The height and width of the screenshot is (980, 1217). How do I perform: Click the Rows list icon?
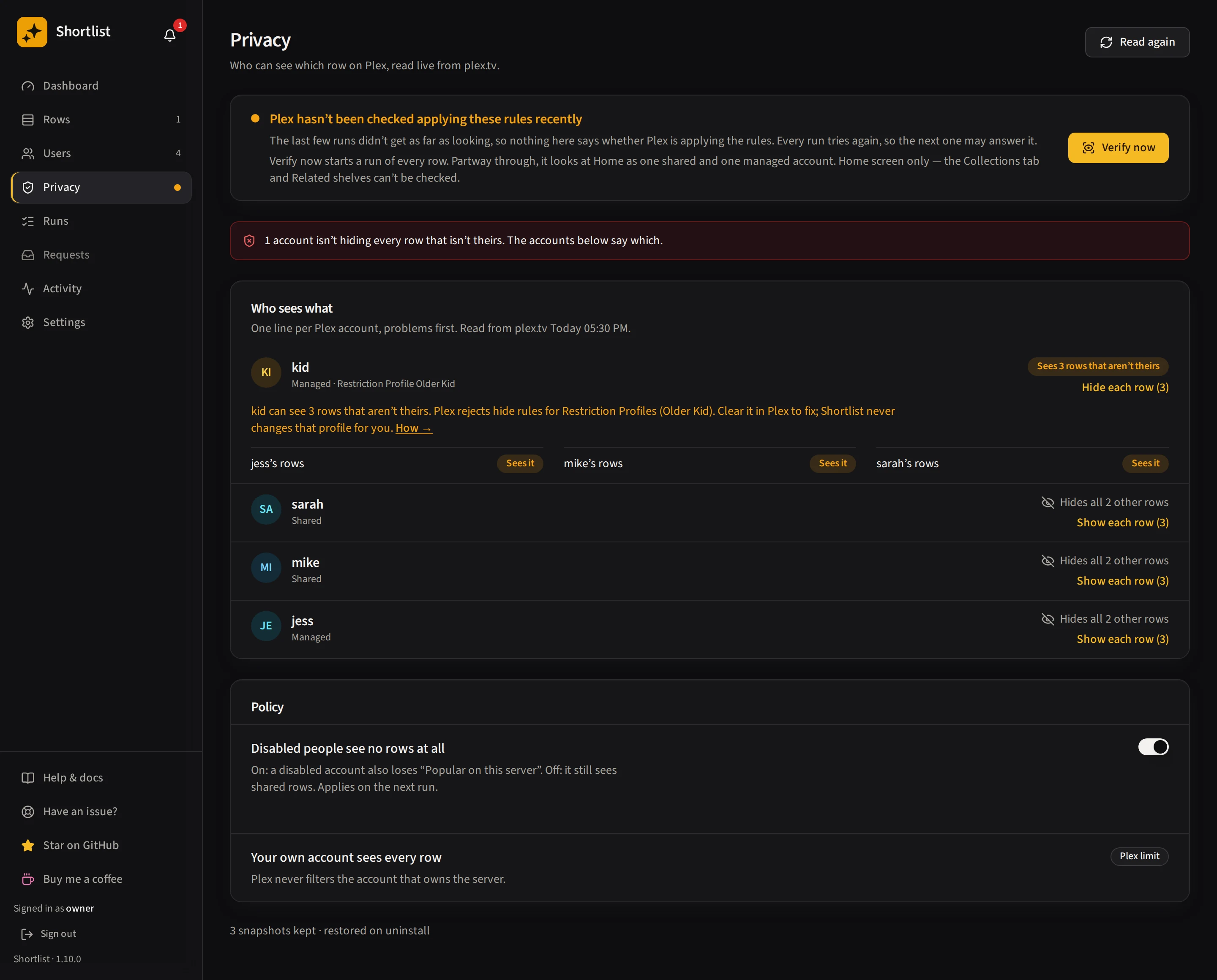coord(27,120)
